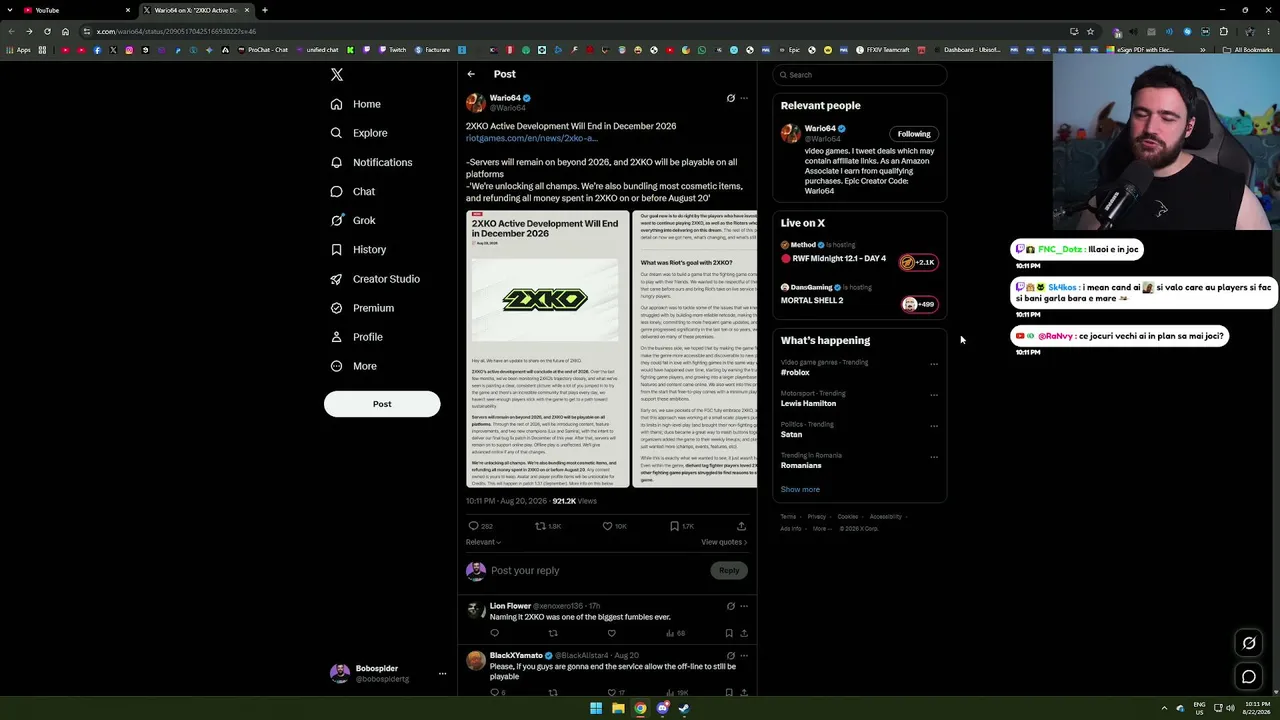The image size is (1280, 720).
Task: Open the riotgames.com news link
Action: click(x=531, y=138)
